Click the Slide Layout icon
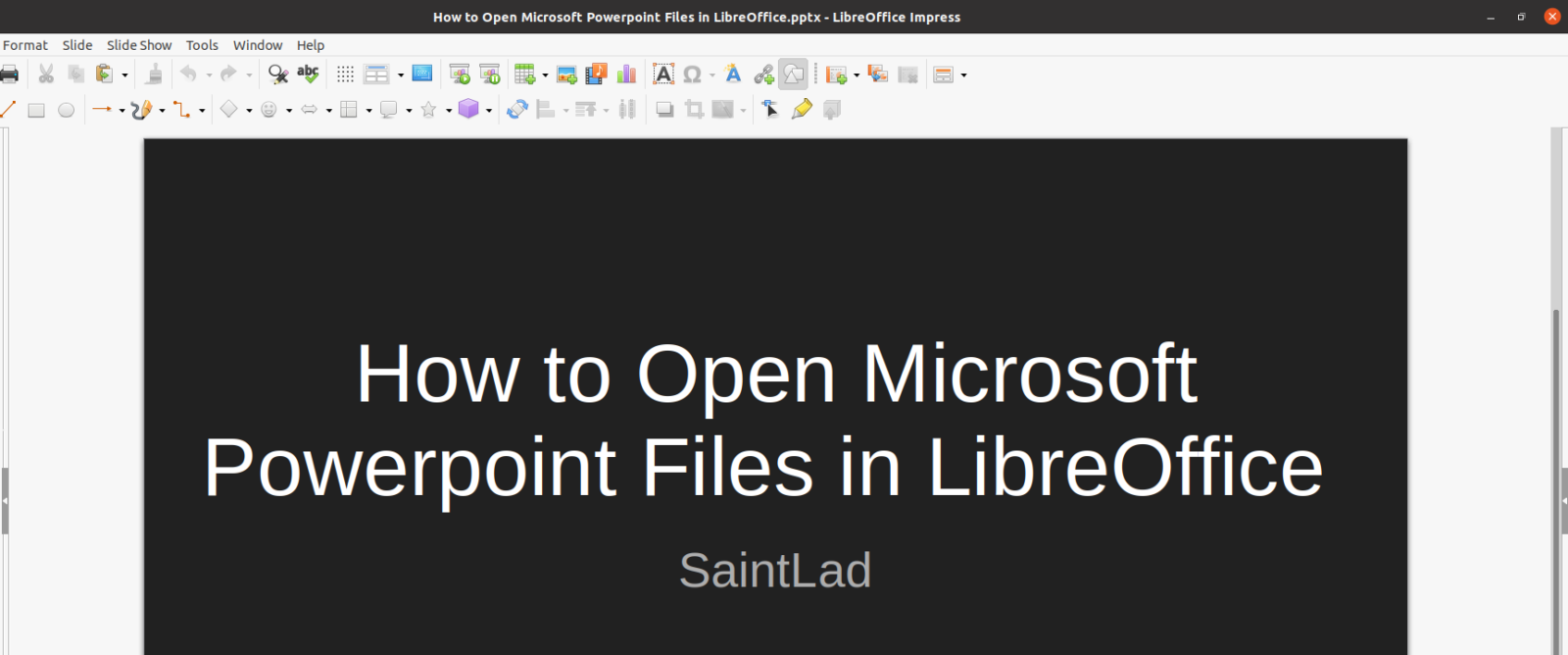The width and height of the screenshot is (1568, 655). click(x=944, y=75)
